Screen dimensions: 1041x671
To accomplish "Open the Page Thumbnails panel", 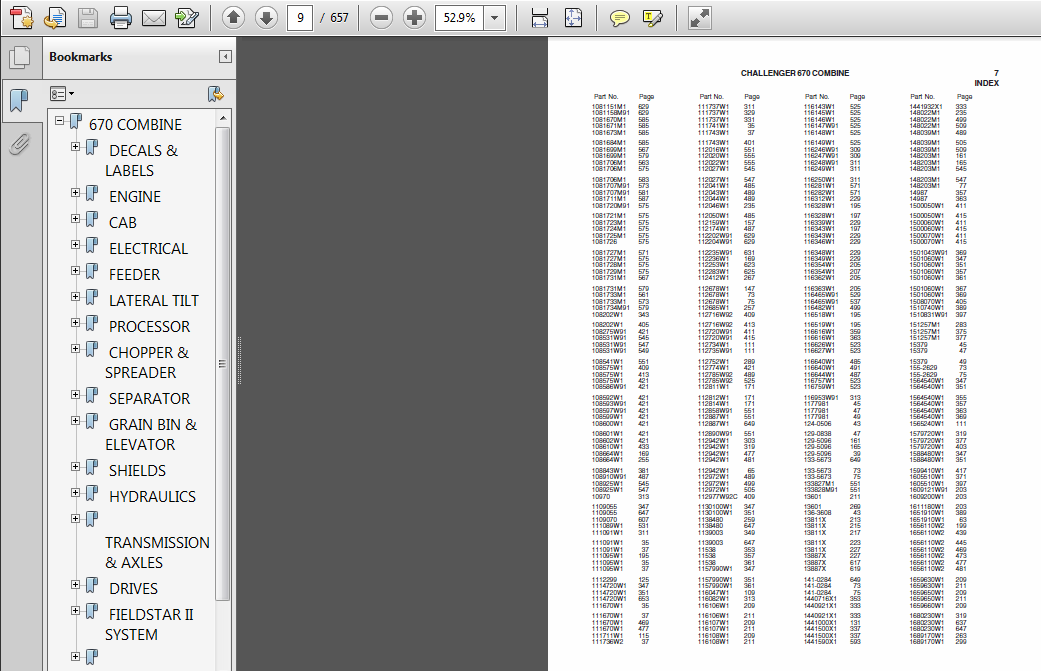I will click(x=20, y=58).
